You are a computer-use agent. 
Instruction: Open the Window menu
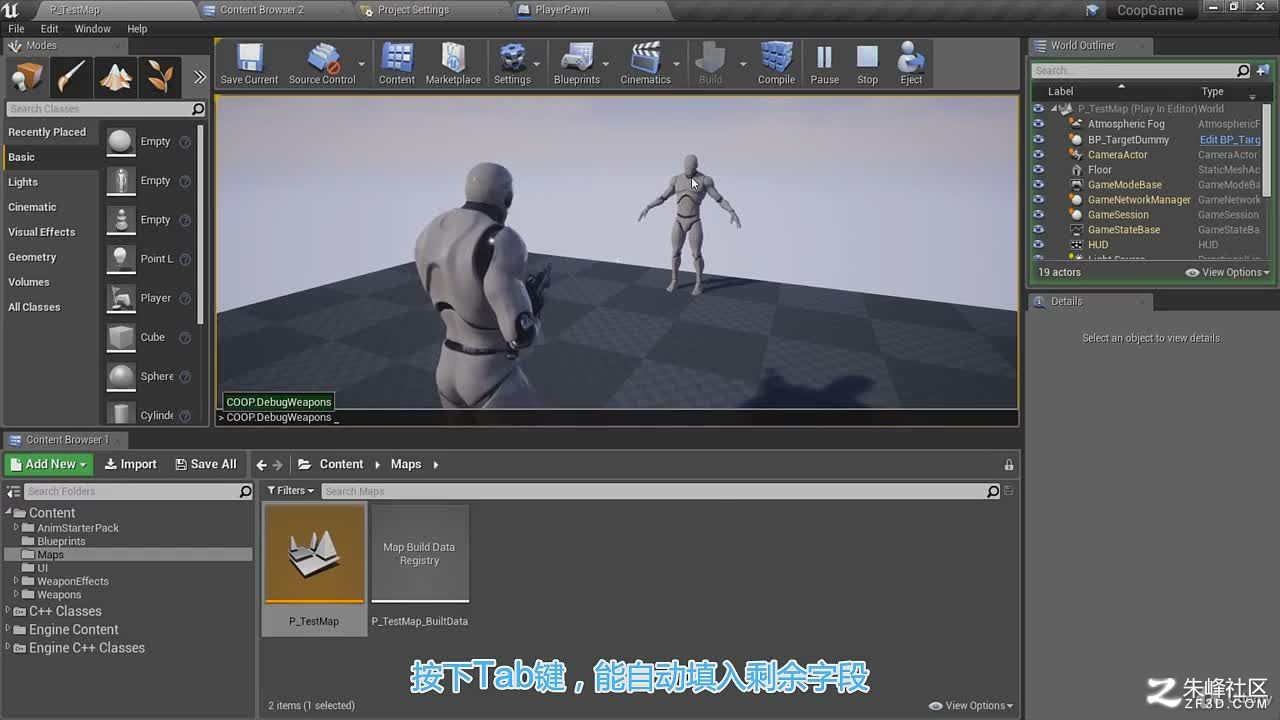tap(92, 29)
